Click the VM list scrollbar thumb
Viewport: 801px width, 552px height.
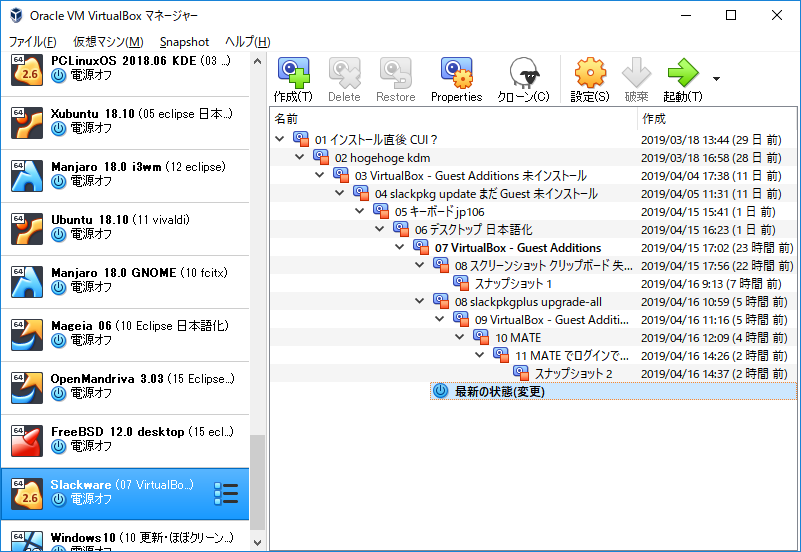257,483
